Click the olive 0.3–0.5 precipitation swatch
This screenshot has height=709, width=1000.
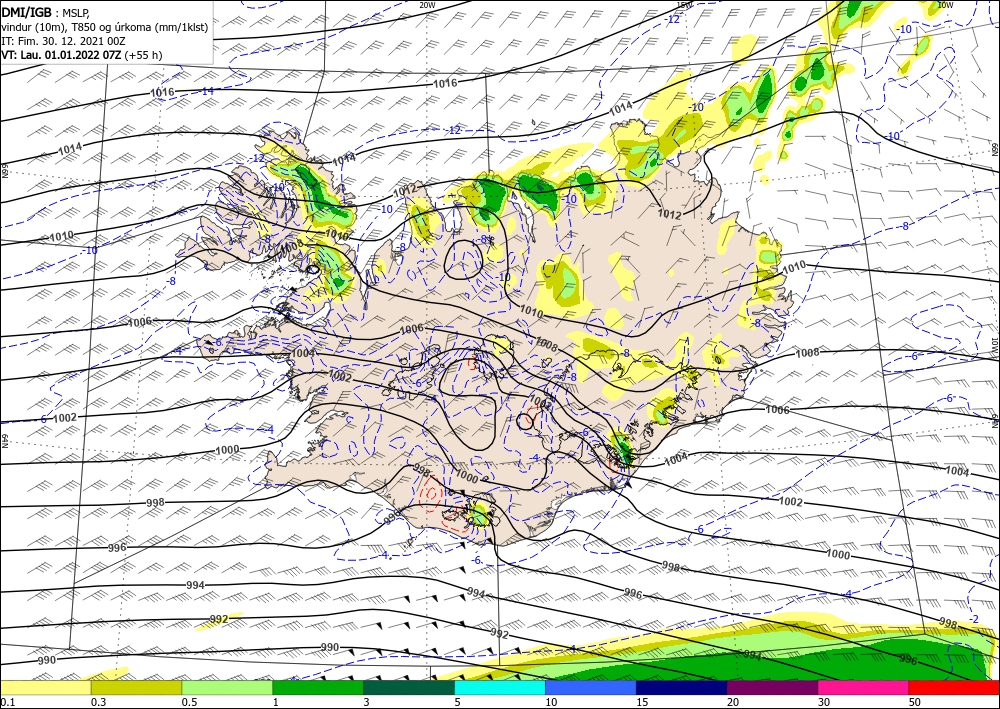tap(136, 688)
